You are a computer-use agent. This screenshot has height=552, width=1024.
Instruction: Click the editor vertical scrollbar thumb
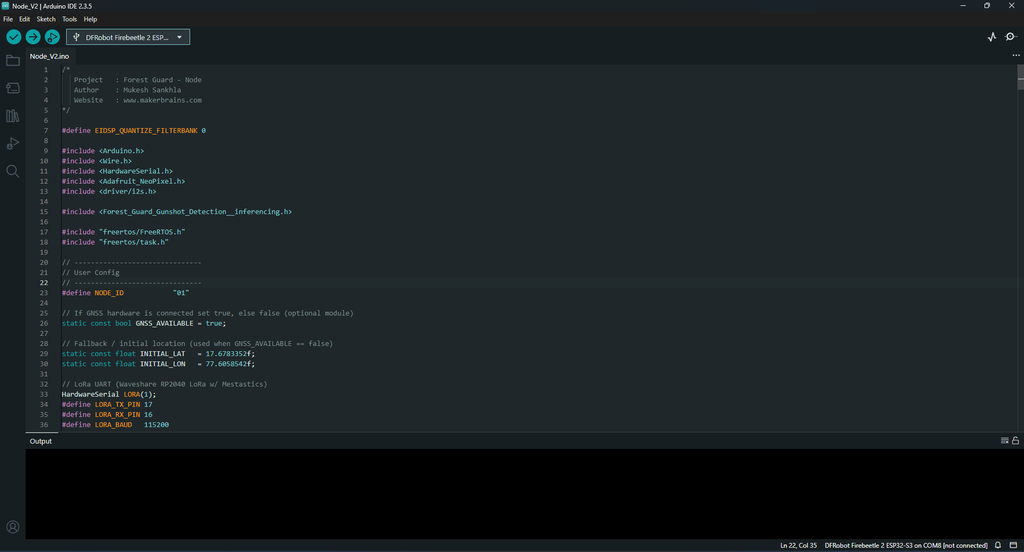pos(1020,78)
